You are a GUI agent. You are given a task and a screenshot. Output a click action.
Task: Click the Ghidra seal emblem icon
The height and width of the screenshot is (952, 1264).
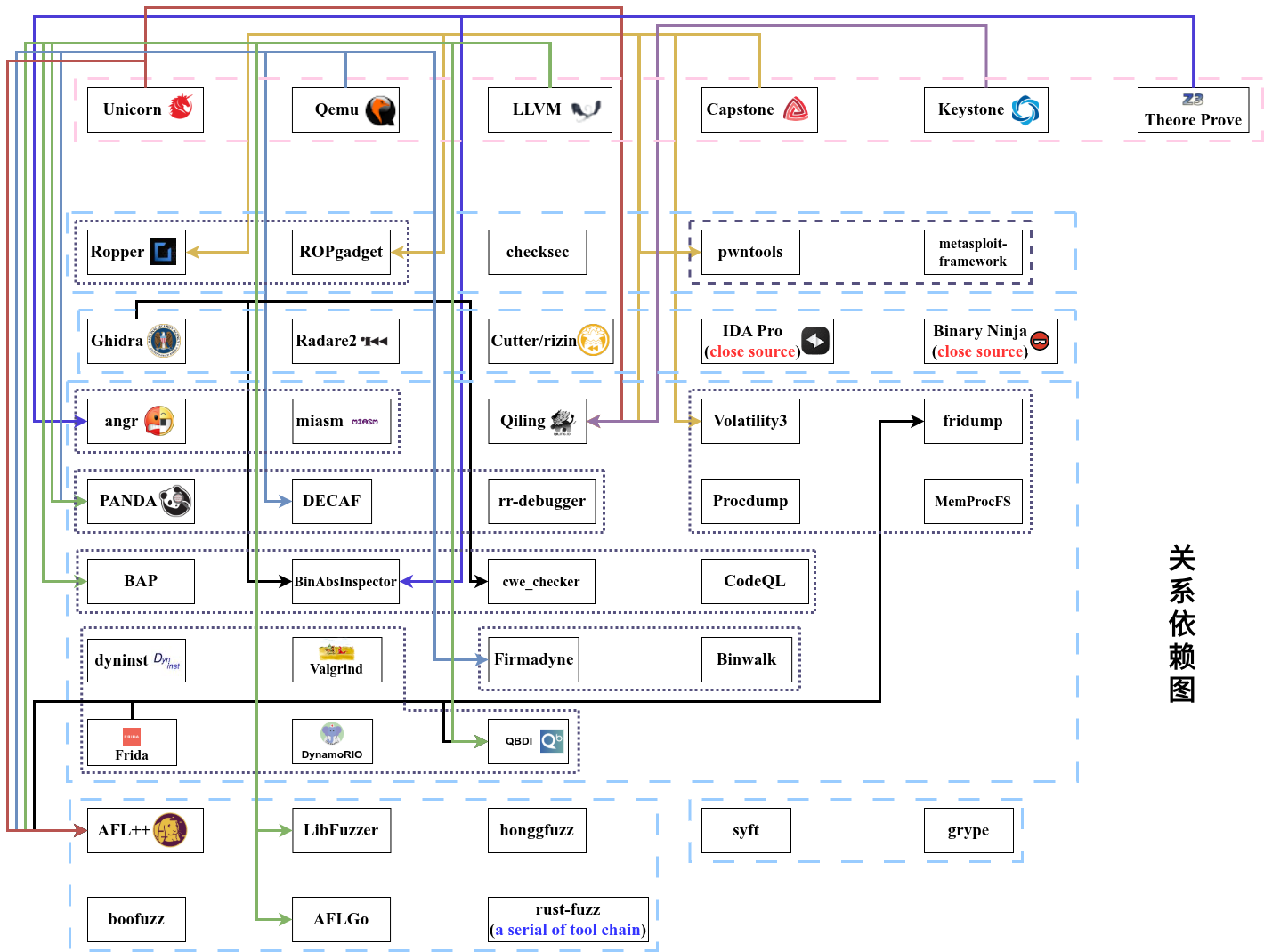click(x=165, y=341)
